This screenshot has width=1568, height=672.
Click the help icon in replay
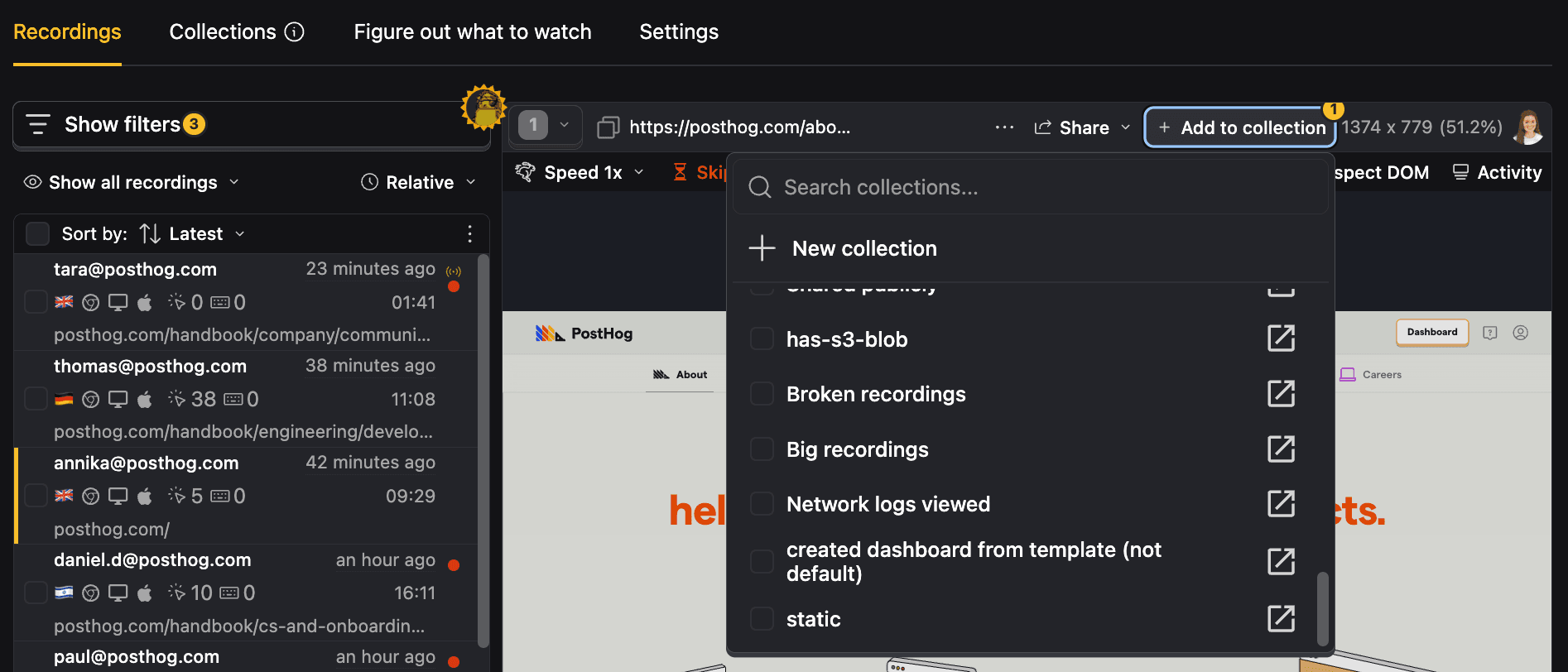pos(1490,333)
